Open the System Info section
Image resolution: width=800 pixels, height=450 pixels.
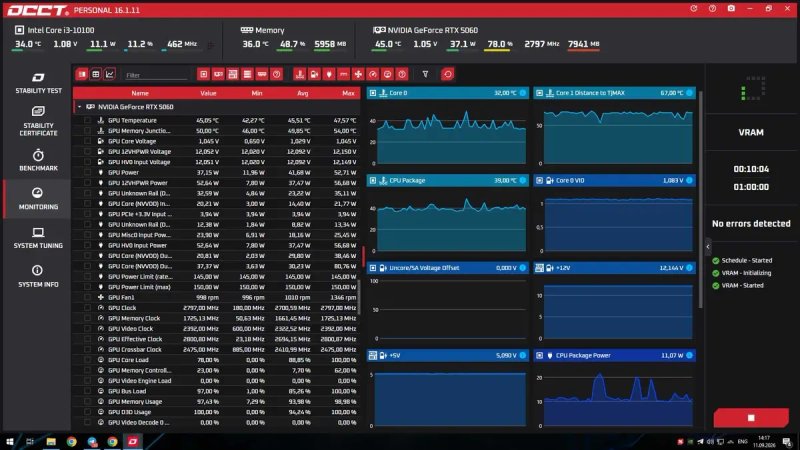pos(38,276)
